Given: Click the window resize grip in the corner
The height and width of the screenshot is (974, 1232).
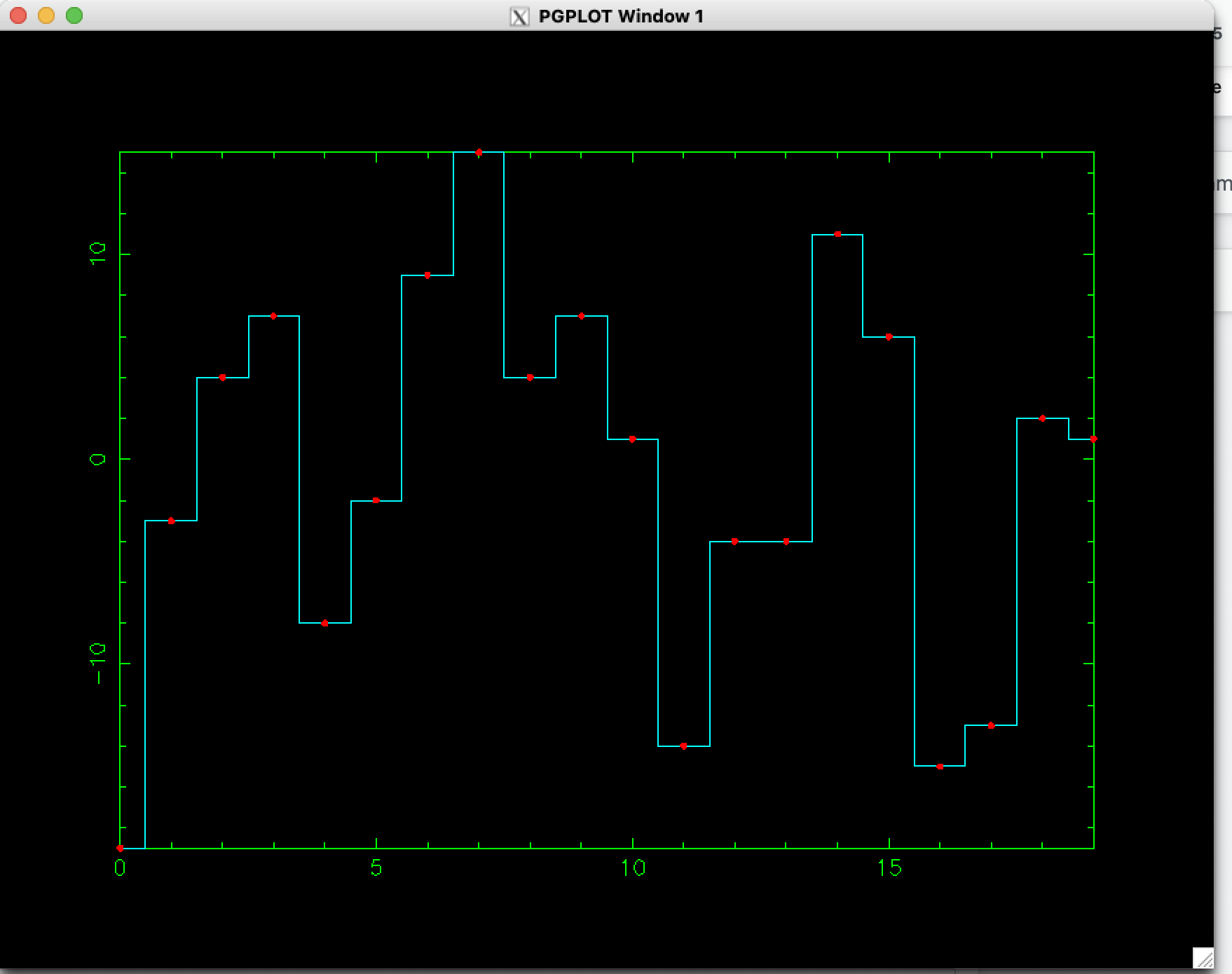Looking at the screenshot, I should point(1203,958).
